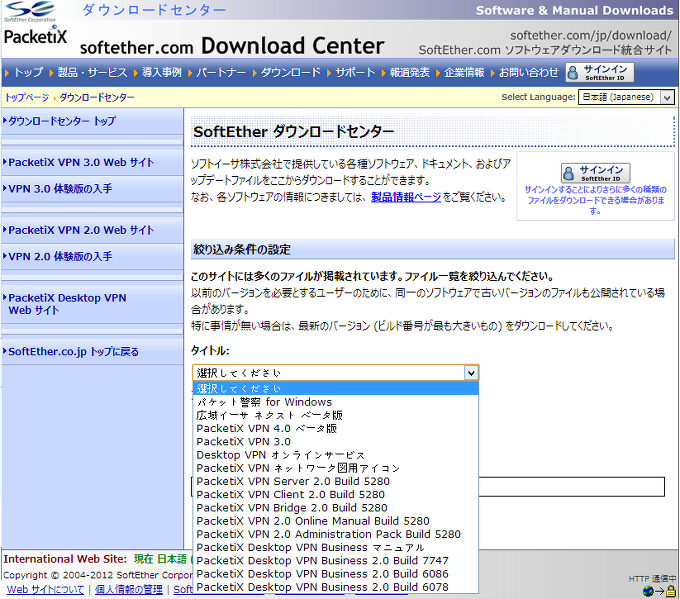Open PacketiX VPN 2.0 Web サイト sidebar link

(81, 230)
